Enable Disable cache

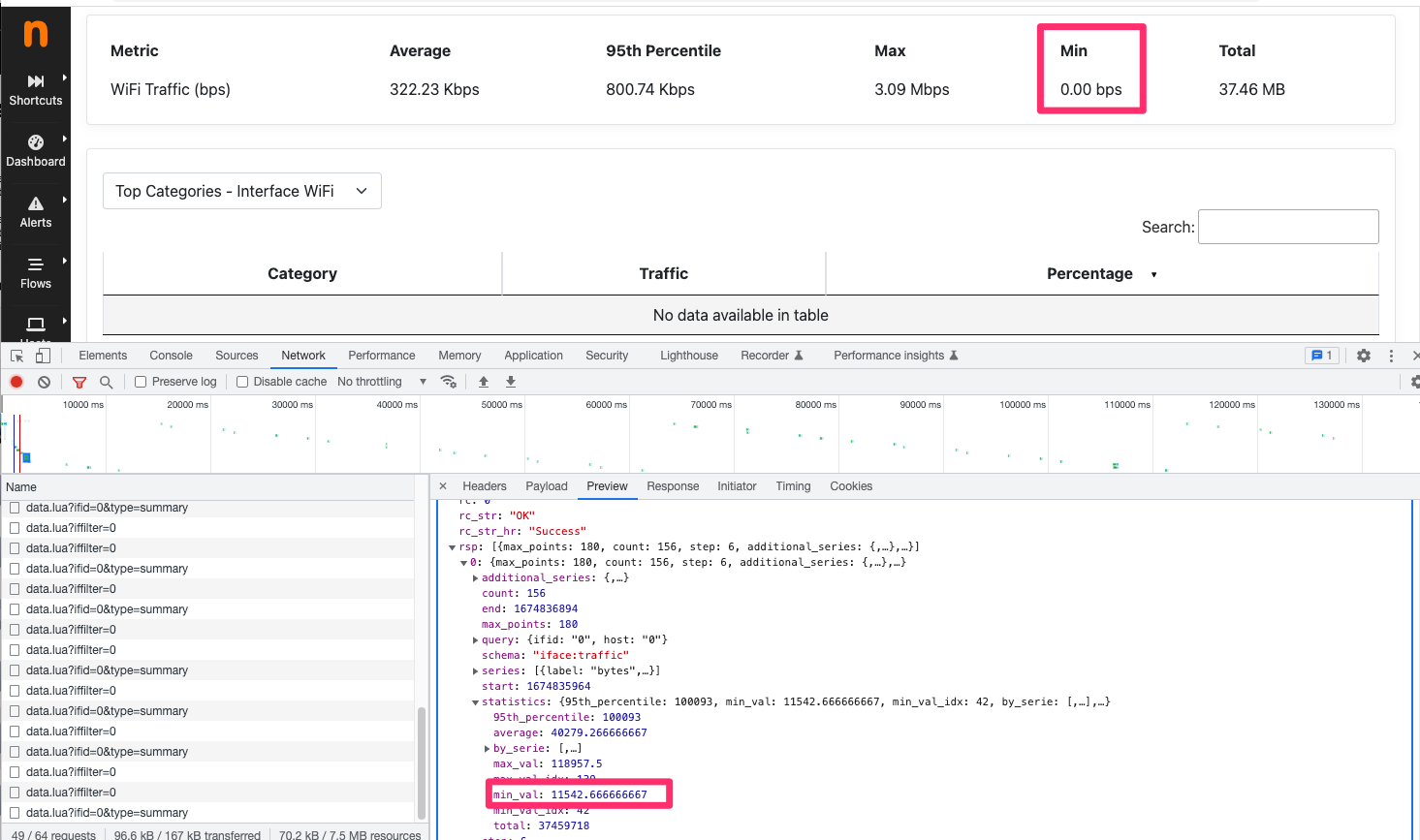point(241,381)
